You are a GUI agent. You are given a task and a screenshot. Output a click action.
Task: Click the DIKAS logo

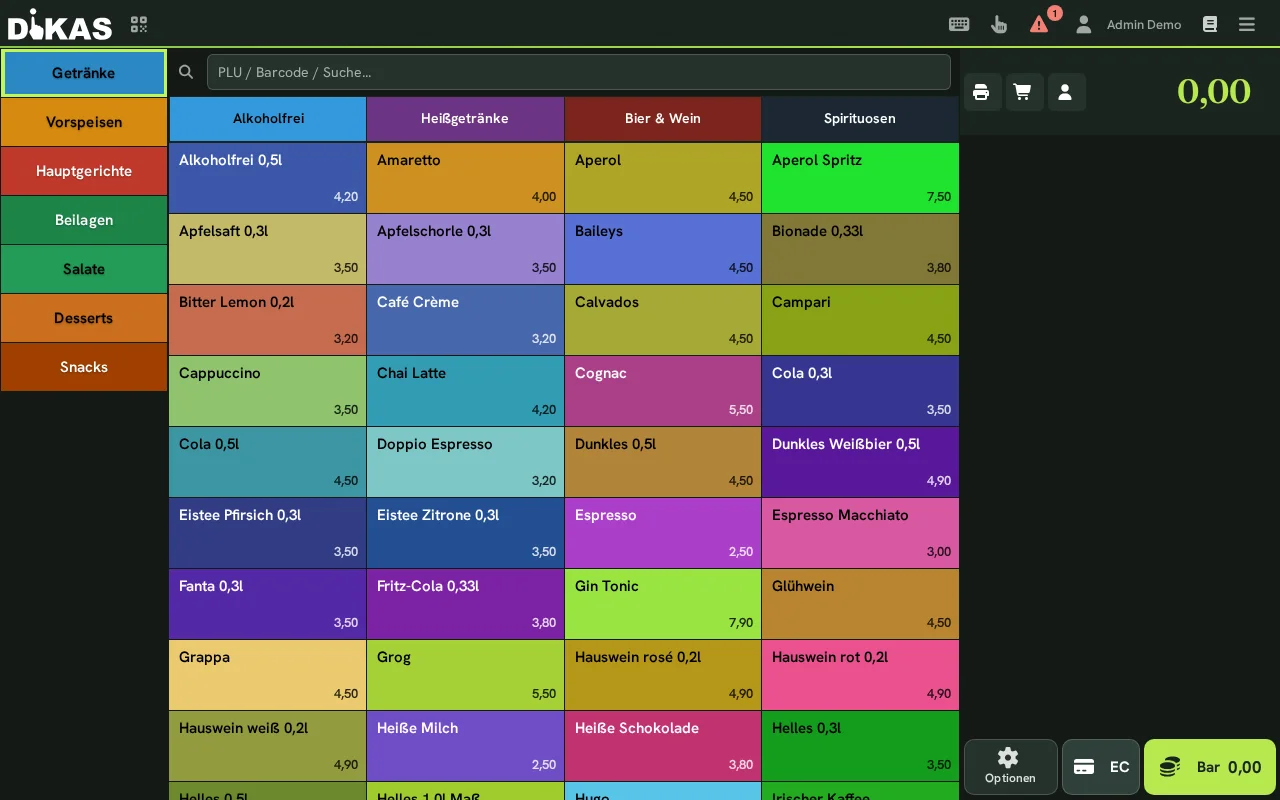(60, 24)
